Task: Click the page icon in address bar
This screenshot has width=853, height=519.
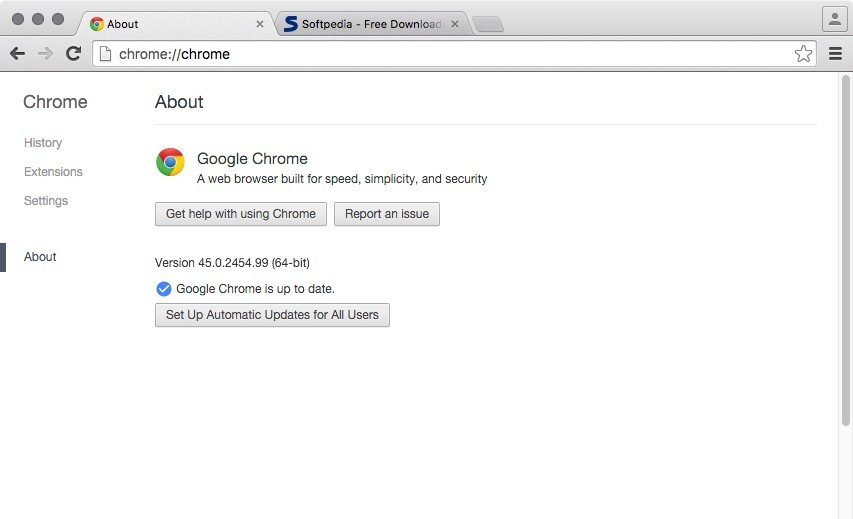Action: tap(106, 54)
